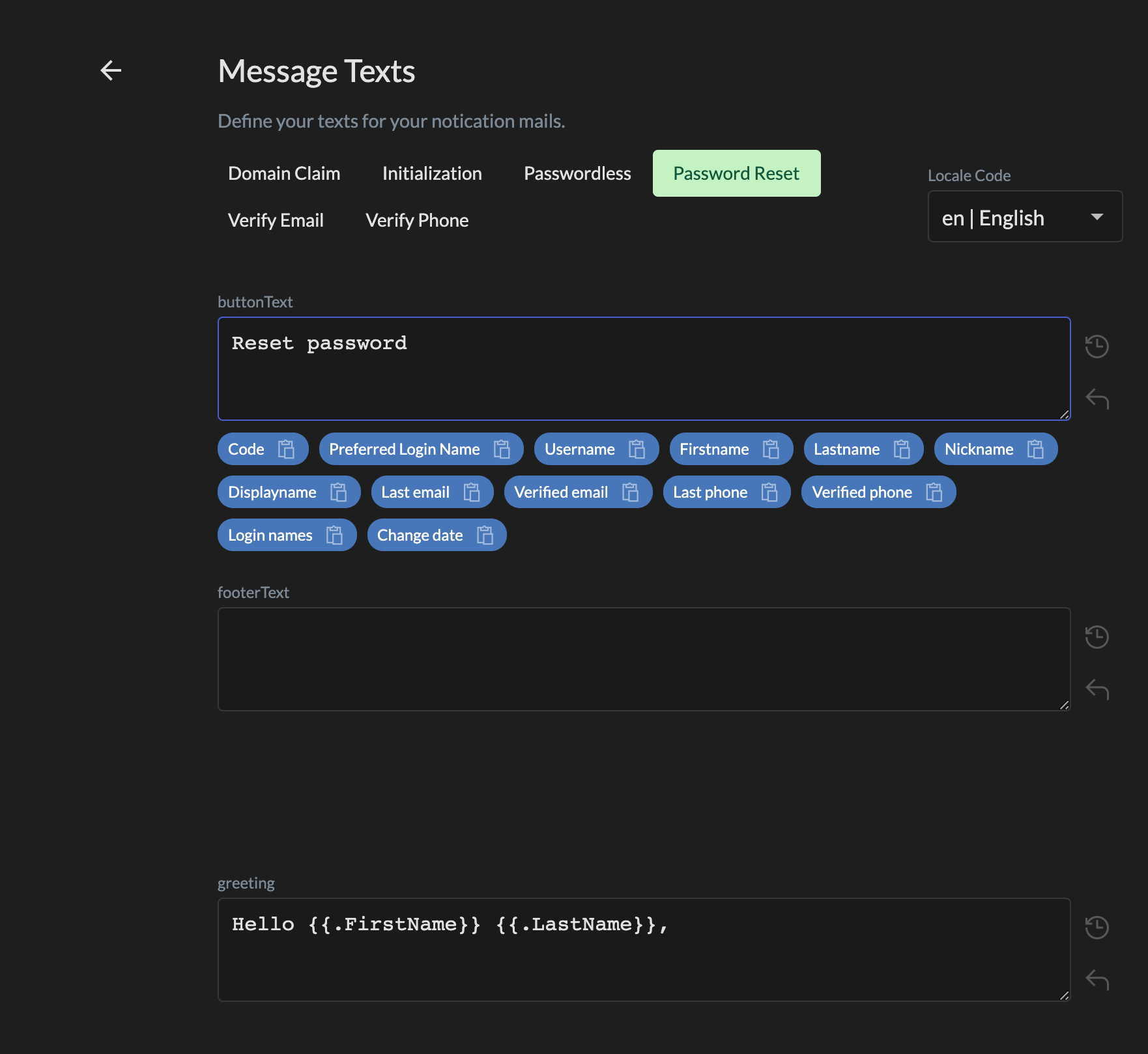Click undo arrow beside buttonText field
Viewport: 1148px width, 1054px height.
1097,399
